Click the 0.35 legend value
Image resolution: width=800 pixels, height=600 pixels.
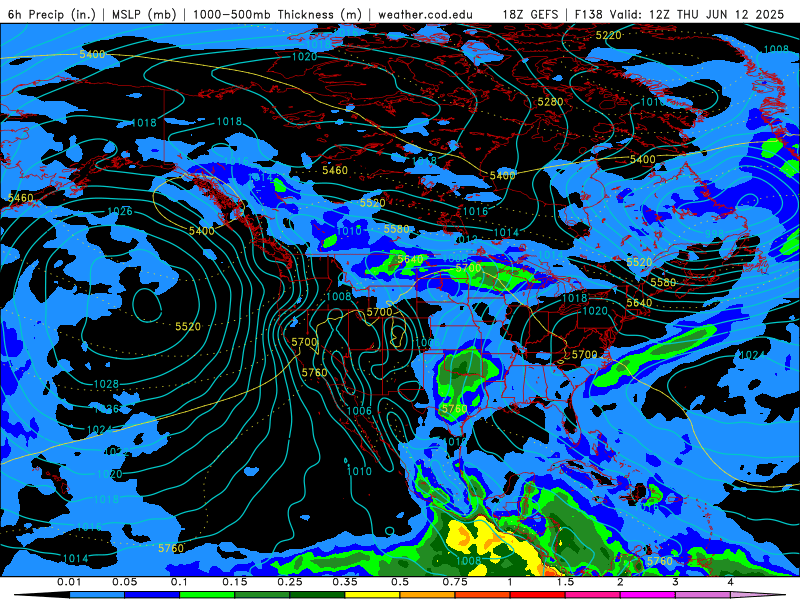pos(345,582)
